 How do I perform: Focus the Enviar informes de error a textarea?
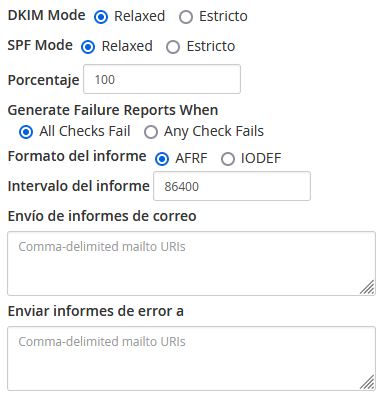pyautogui.click(x=192, y=358)
